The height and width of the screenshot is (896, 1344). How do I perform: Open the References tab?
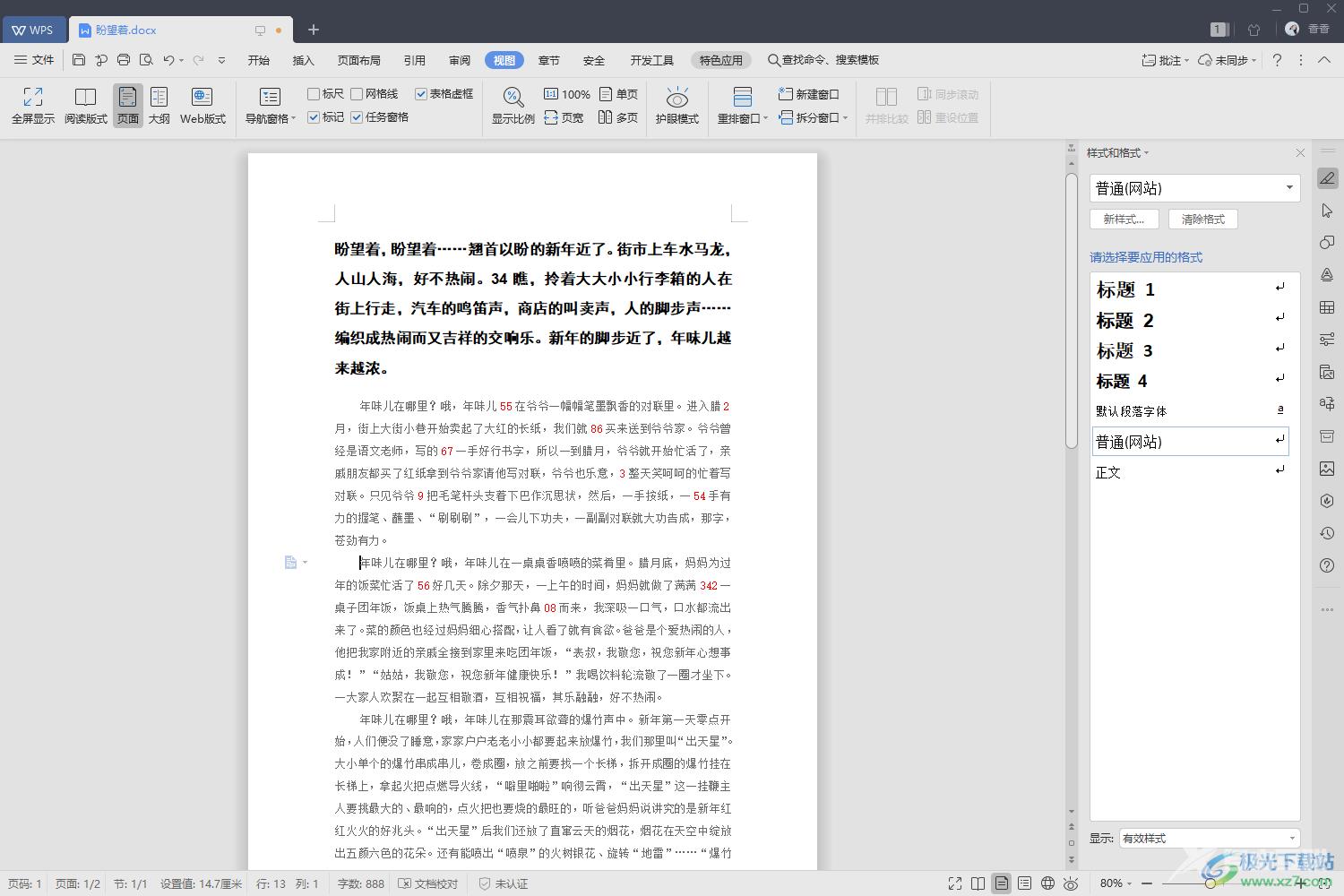coord(415,60)
